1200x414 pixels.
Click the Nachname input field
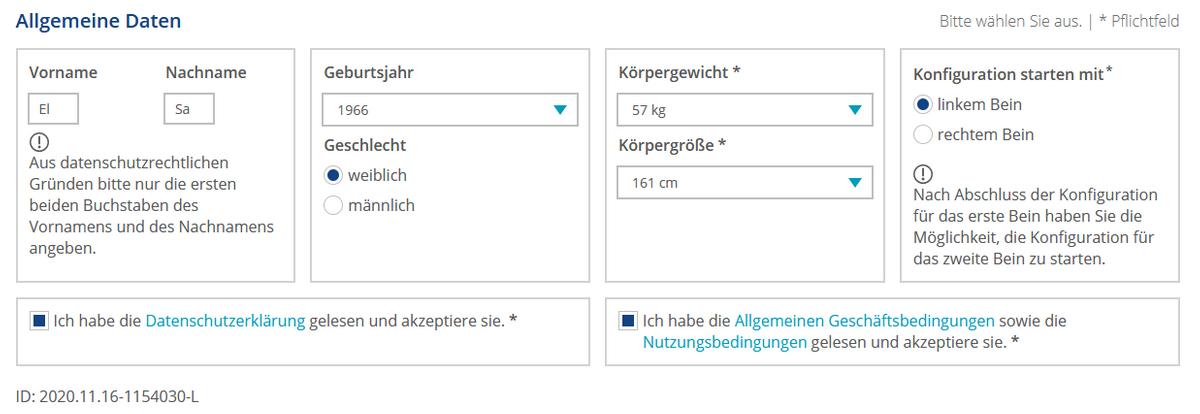tap(189, 109)
